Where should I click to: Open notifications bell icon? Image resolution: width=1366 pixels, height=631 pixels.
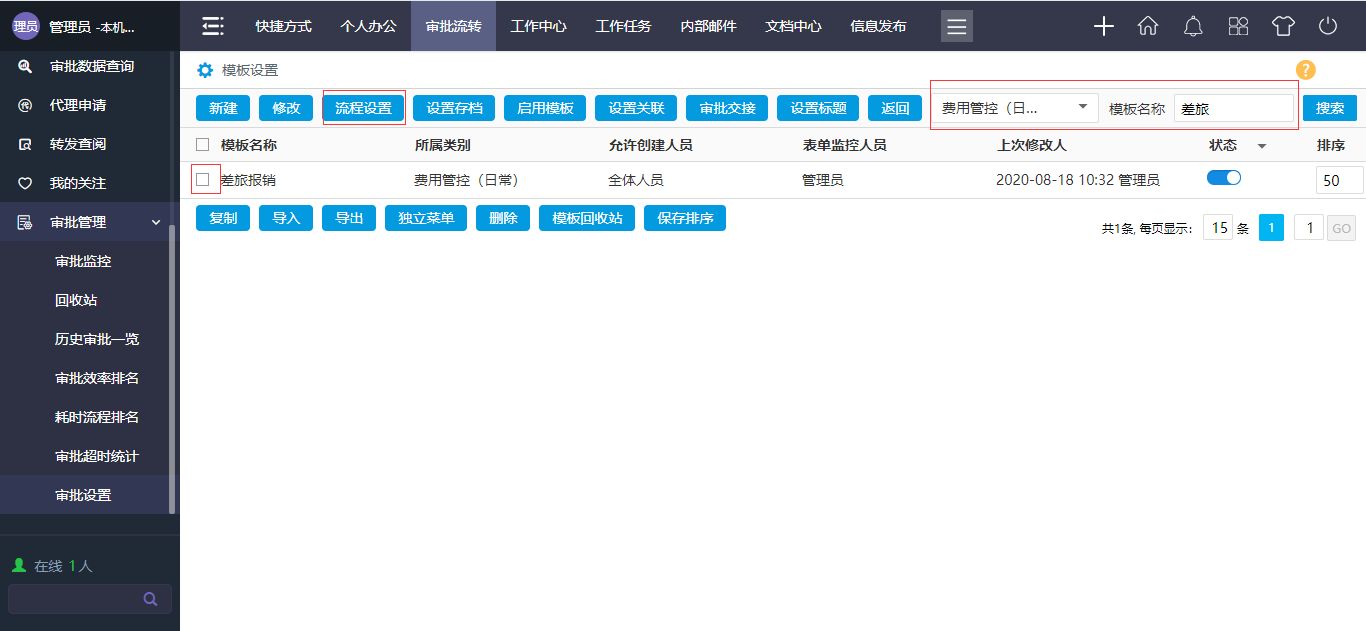pyautogui.click(x=1193, y=26)
